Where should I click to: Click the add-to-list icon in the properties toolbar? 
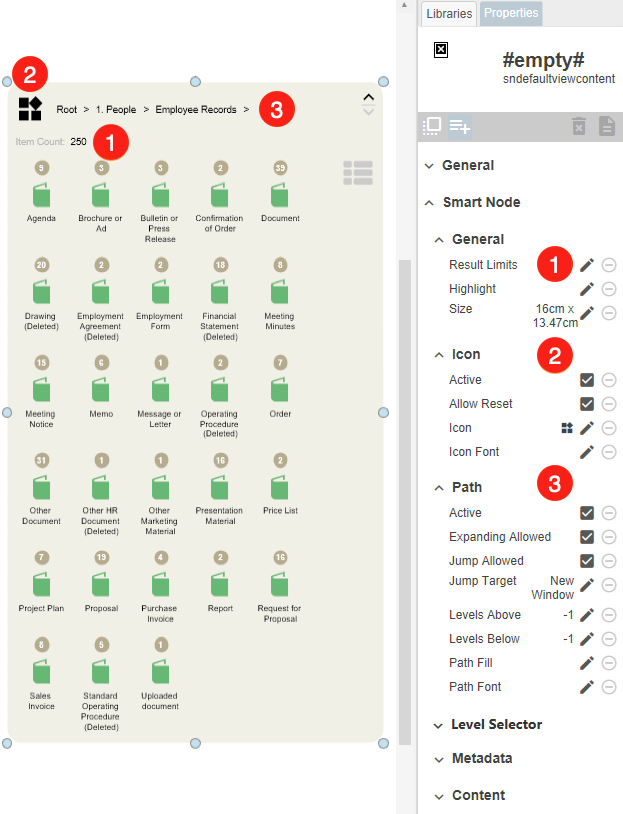tap(460, 126)
